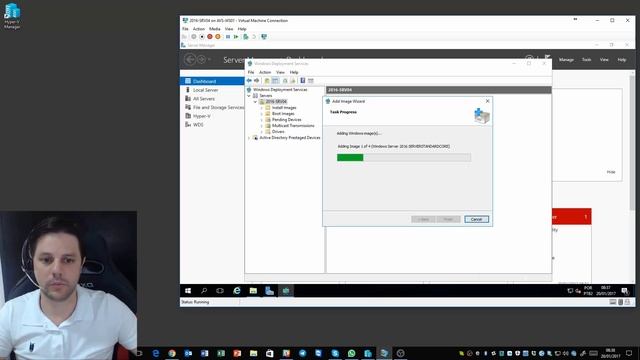
Task: Click the WDS toolbar Up folder icon
Action: coord(267,81)
